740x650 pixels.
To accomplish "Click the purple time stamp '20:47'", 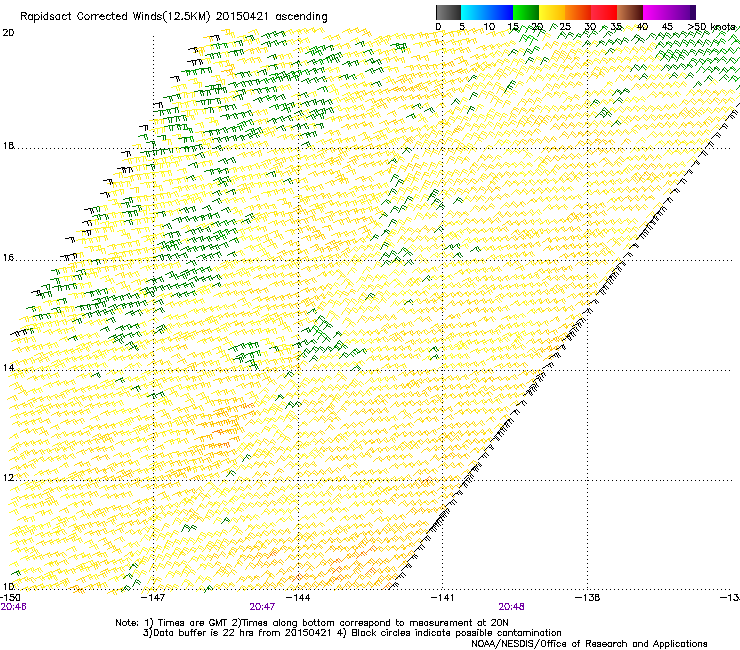I will point(262,607).
